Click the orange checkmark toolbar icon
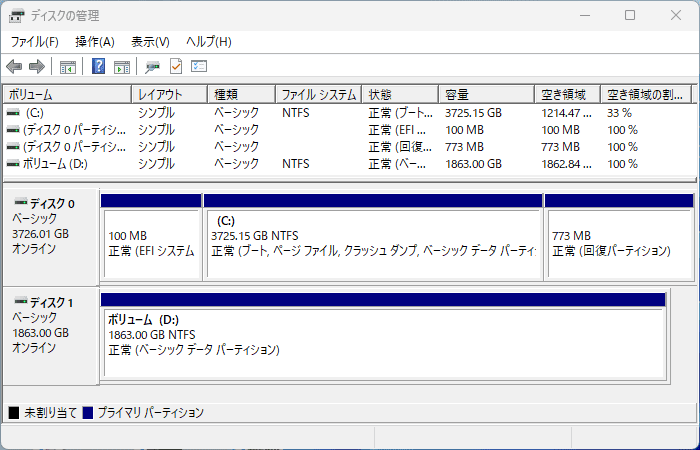Image resolution: width=700 pixels, height=450 pixels. (176, 67)
